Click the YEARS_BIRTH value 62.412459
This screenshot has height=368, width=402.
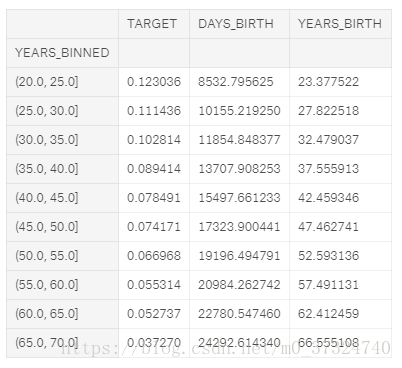point(328,314)
